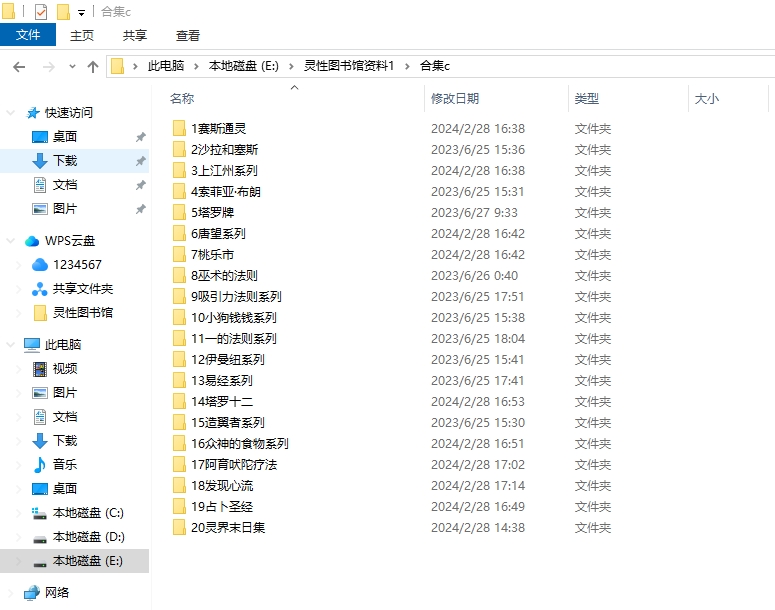Open 共享文件夹 in WPS cloud
This screenshot has width=775, height=610.
(83, 288)
